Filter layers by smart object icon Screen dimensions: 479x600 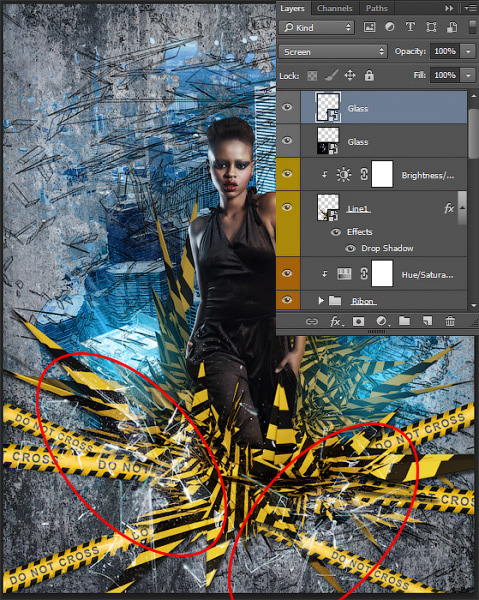coord(452,27)
